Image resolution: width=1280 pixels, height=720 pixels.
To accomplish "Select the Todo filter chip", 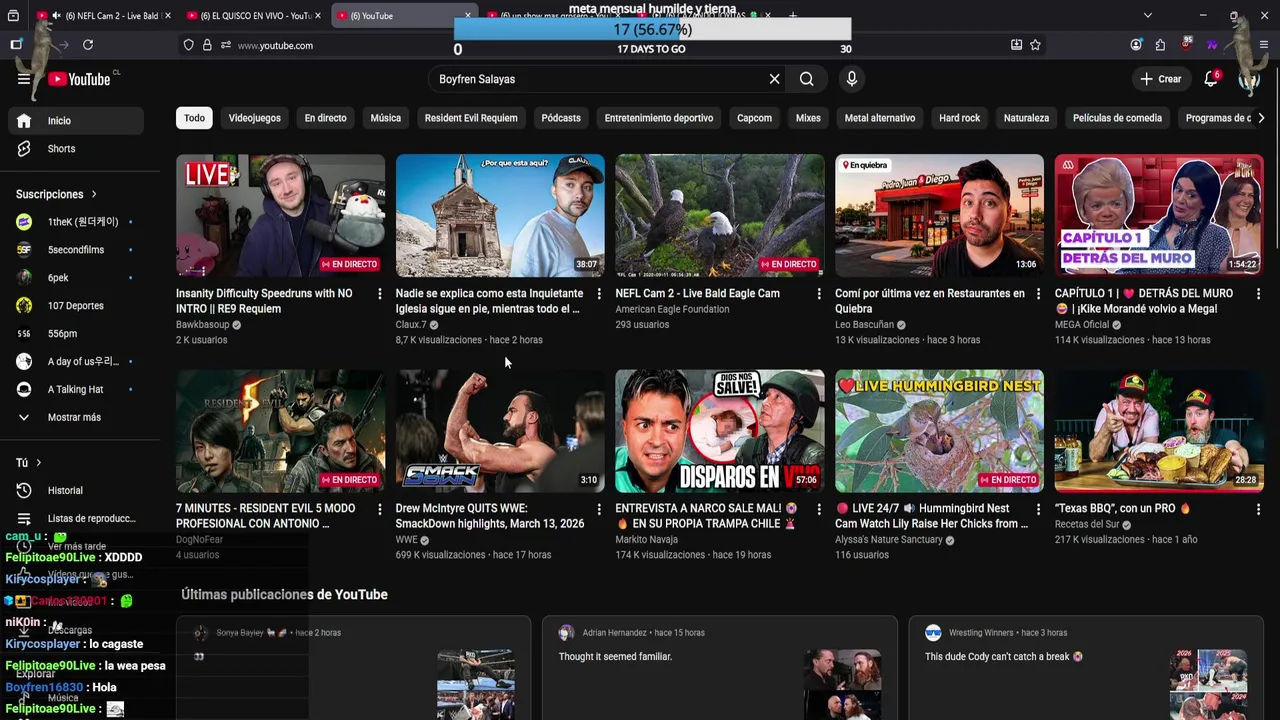I will [x=194, y=118].
